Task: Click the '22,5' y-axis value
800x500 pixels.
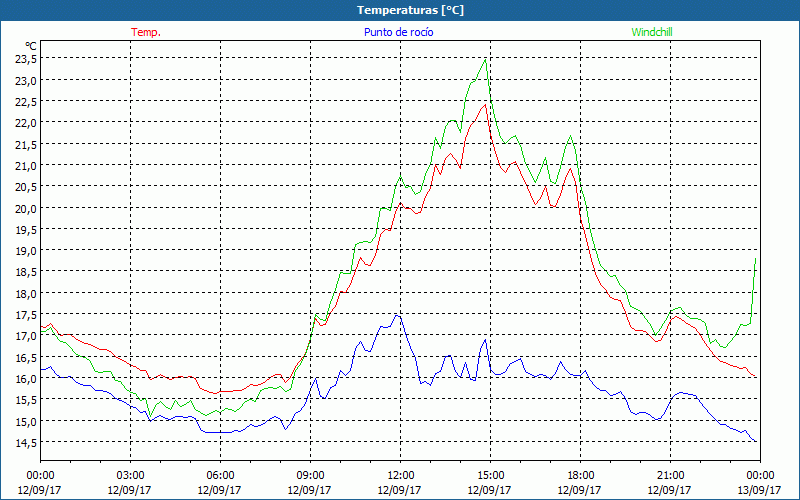Action: [26, 102]
